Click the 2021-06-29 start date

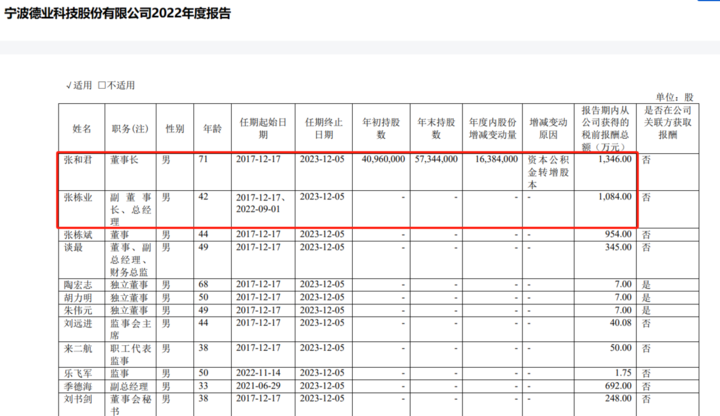(x=258, y=386)
